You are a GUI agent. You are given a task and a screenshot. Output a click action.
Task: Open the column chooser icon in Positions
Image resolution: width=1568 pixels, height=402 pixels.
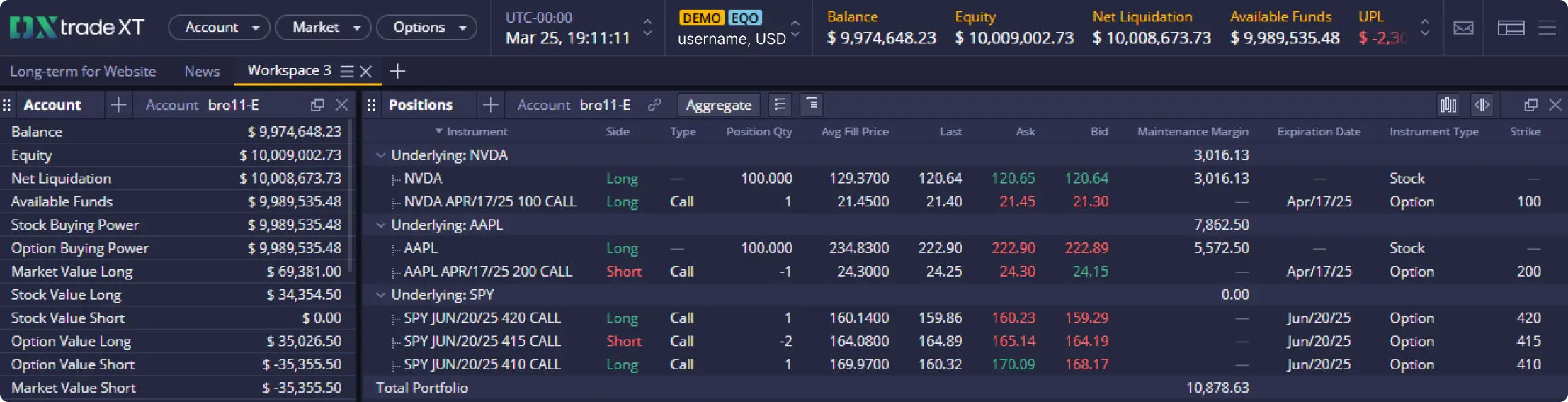1448,105
